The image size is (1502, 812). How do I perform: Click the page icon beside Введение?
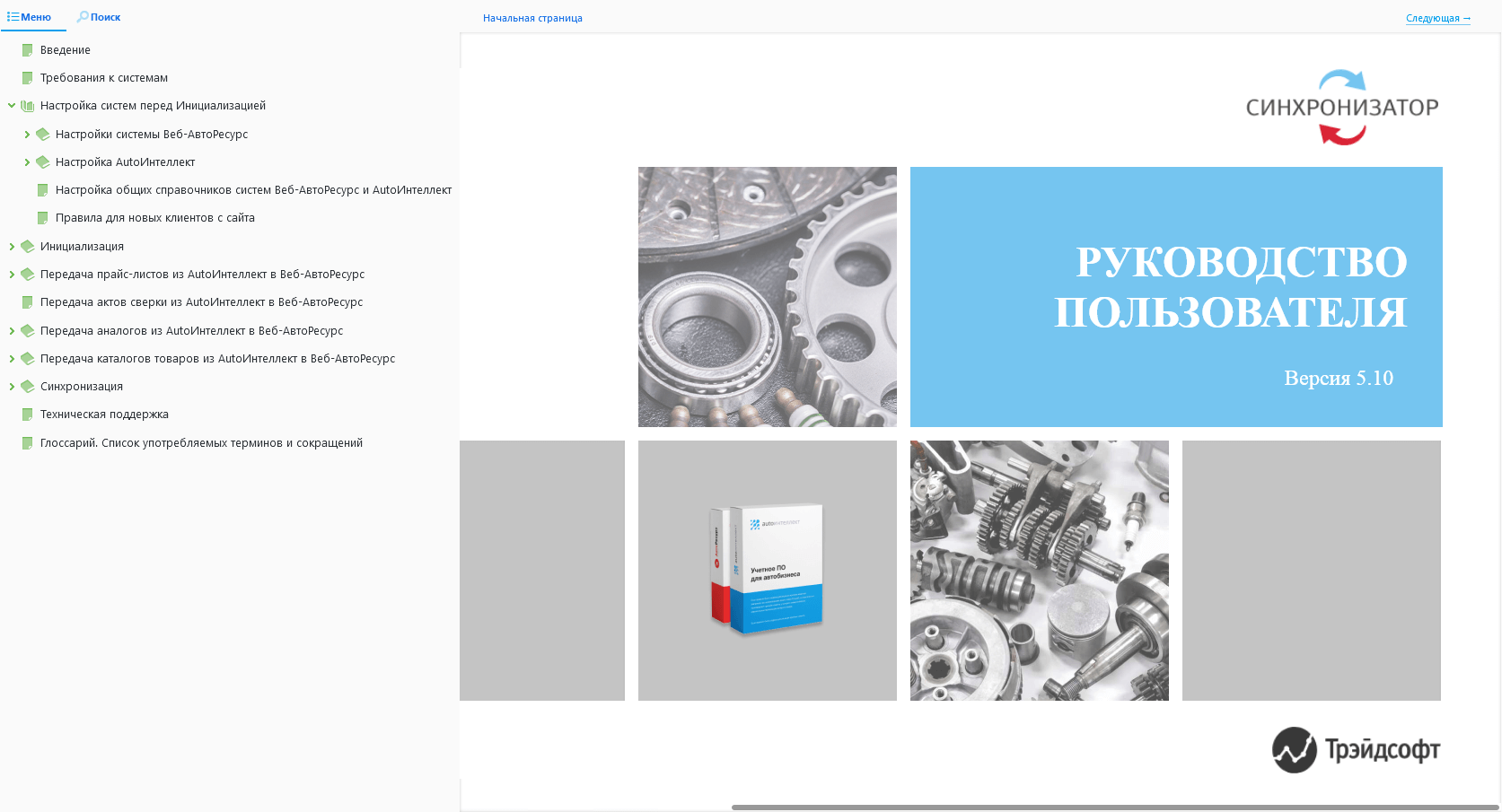coord(28,50)
